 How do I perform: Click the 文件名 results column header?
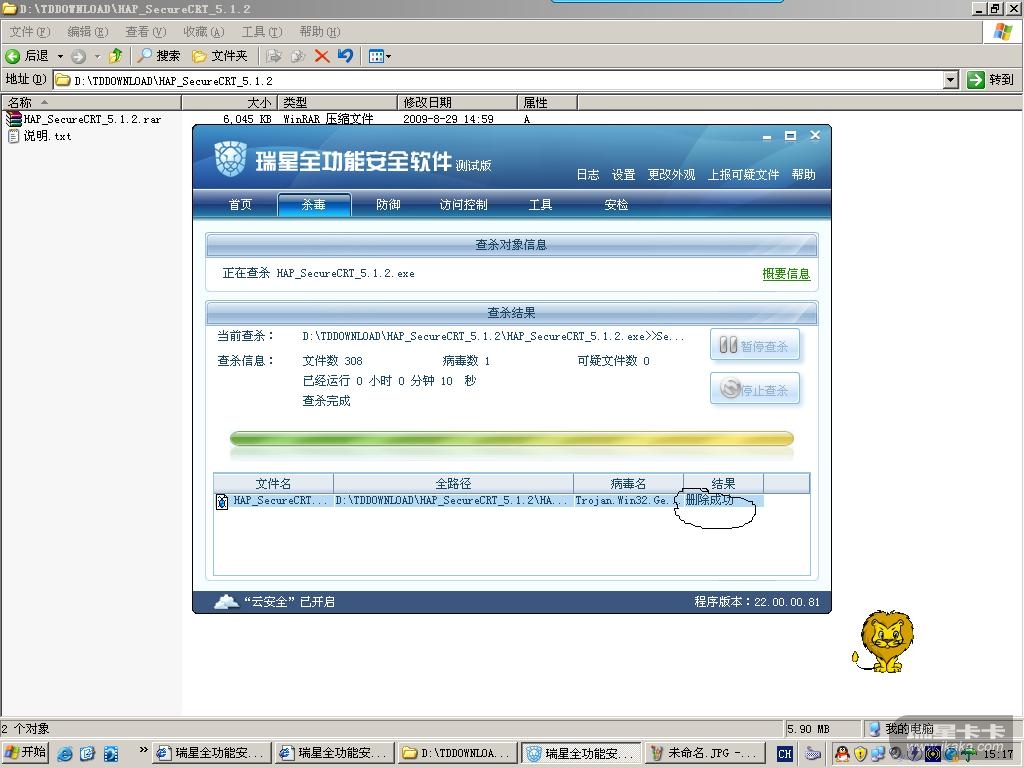(273, 483)
